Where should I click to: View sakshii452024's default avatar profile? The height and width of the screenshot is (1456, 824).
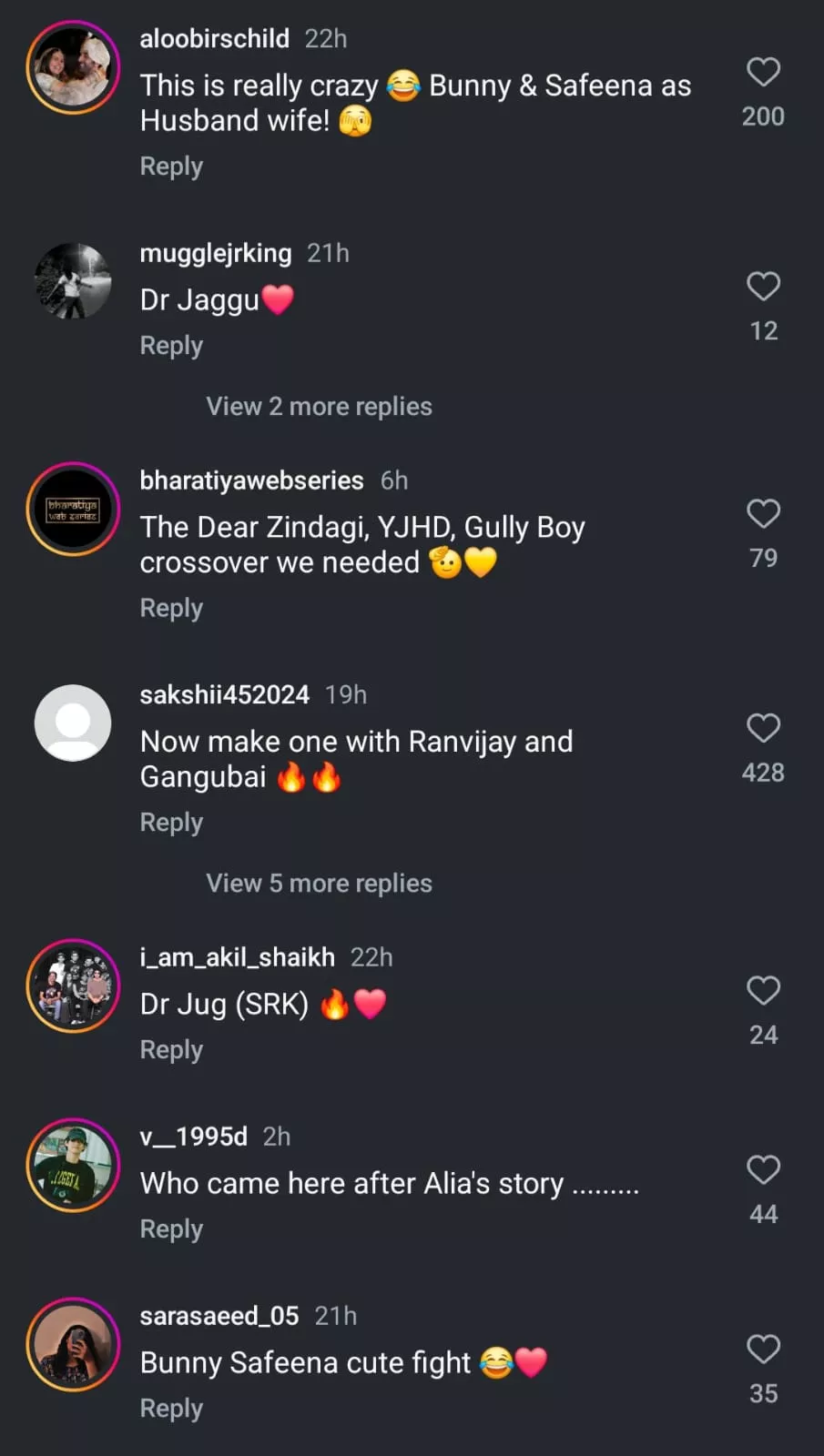click(x=73, y=723)
